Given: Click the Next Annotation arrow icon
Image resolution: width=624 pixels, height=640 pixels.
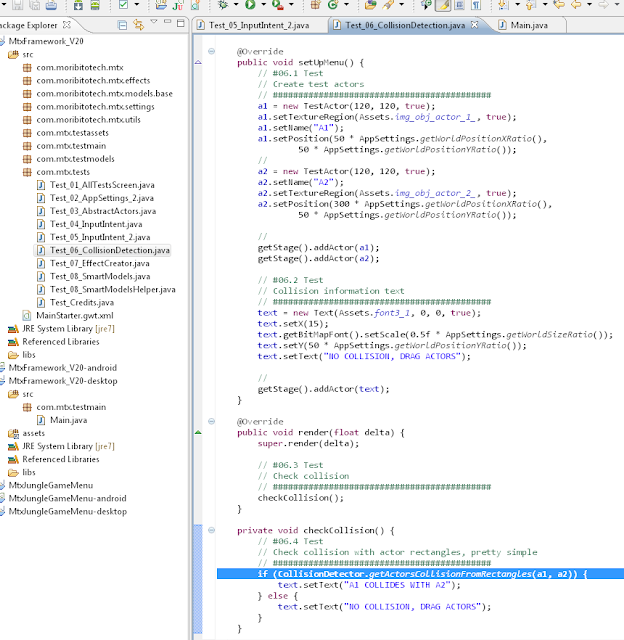Looking at the screenshot, I should [x=503, y=4].
